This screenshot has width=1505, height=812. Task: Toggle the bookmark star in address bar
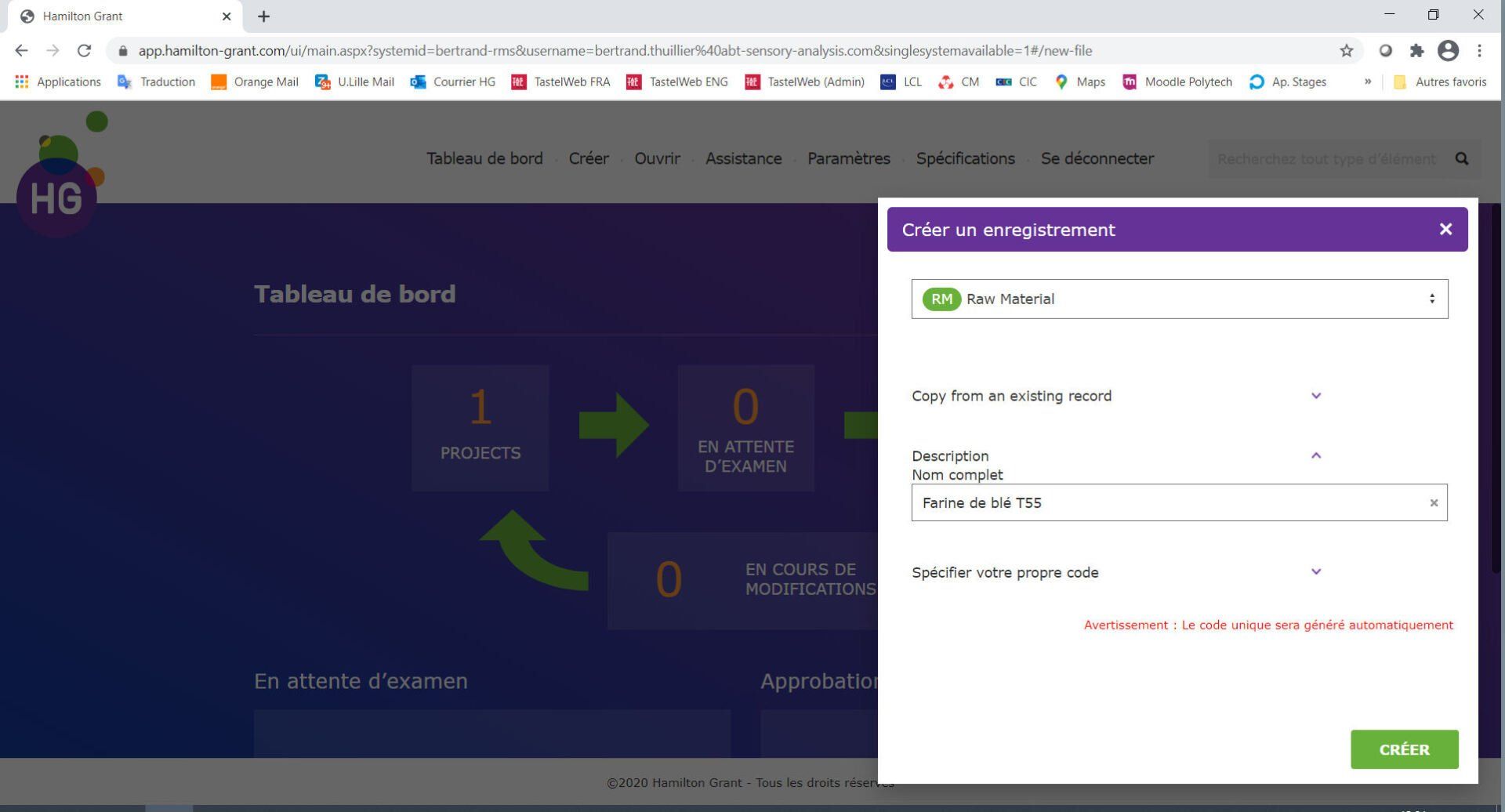coord(1347,50)
